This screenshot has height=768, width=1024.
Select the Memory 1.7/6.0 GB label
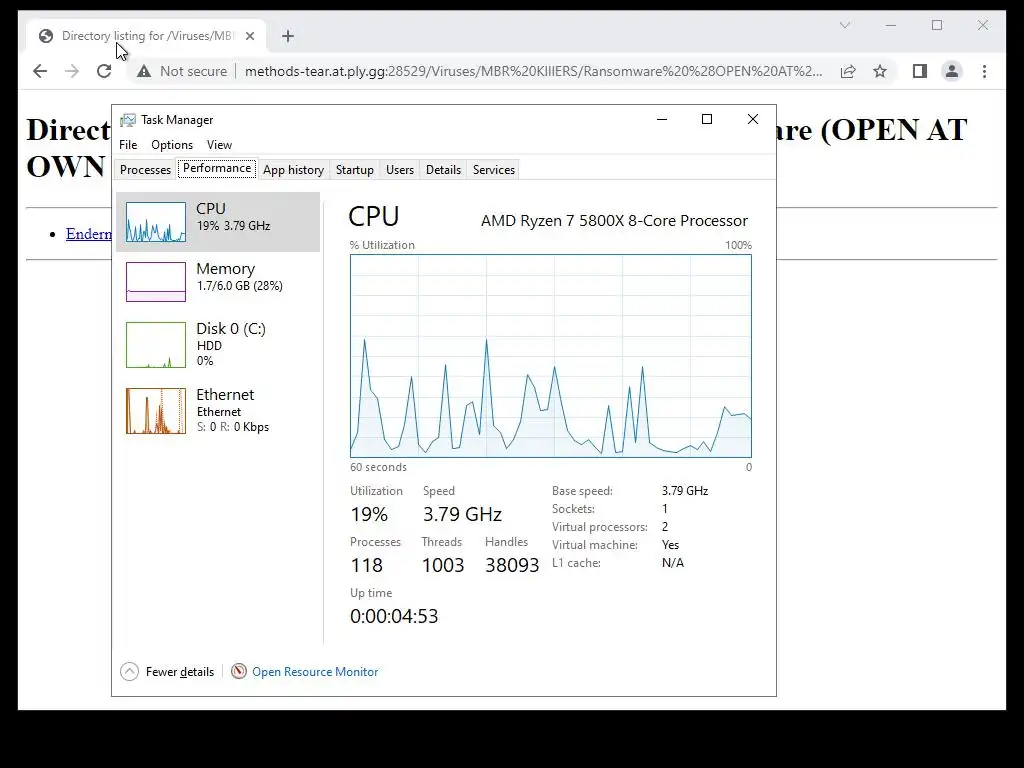(x=239, y=286)
